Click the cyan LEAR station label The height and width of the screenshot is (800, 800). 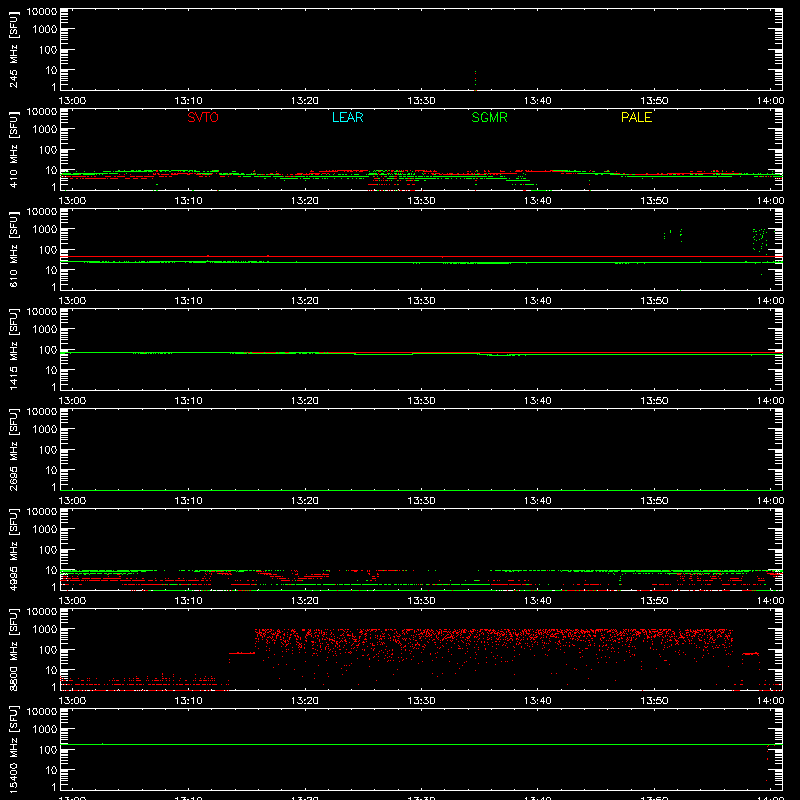[347, 117]
